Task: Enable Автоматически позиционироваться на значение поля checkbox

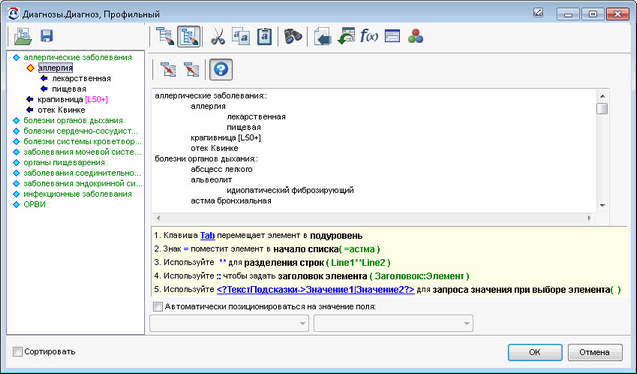Action: (x=158, y=307)
